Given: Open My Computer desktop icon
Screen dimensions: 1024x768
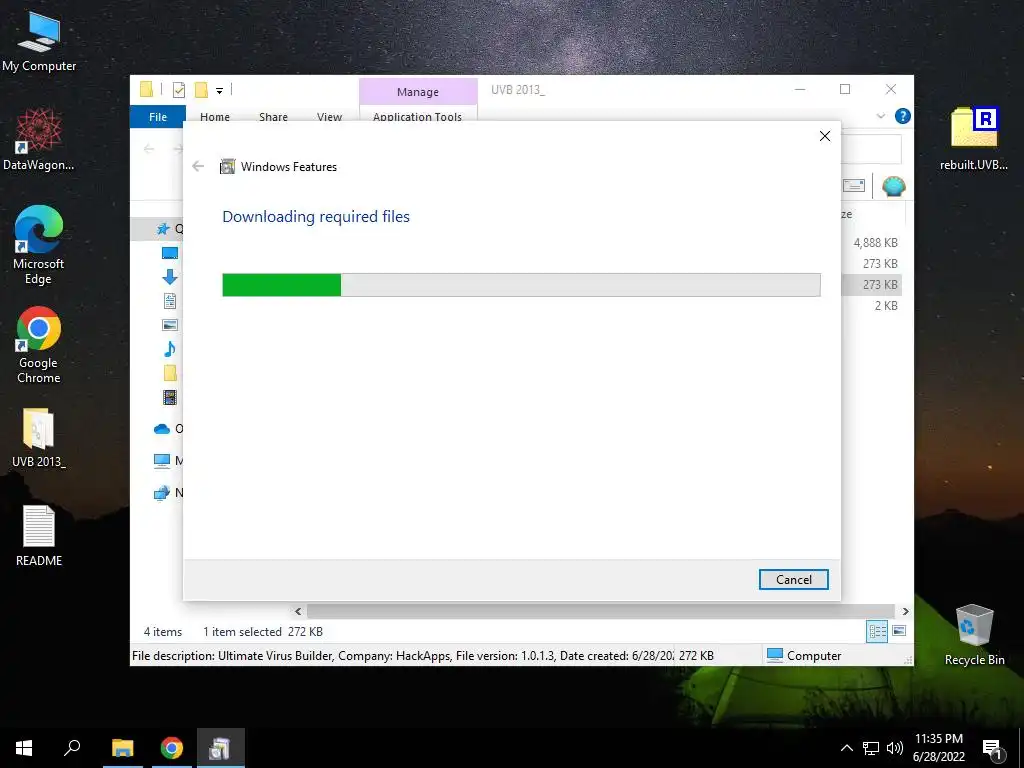Looking at the screenshot, I should click(39, 41).
